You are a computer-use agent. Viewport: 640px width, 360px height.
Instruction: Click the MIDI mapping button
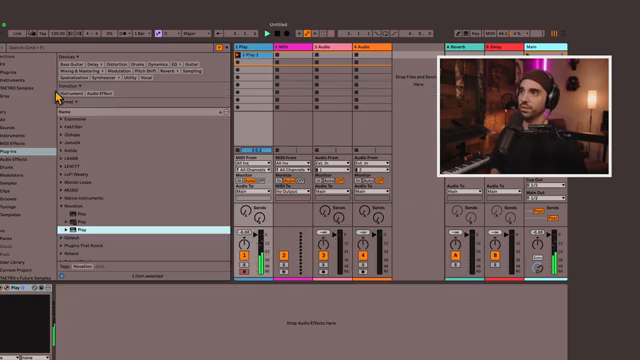490,33
